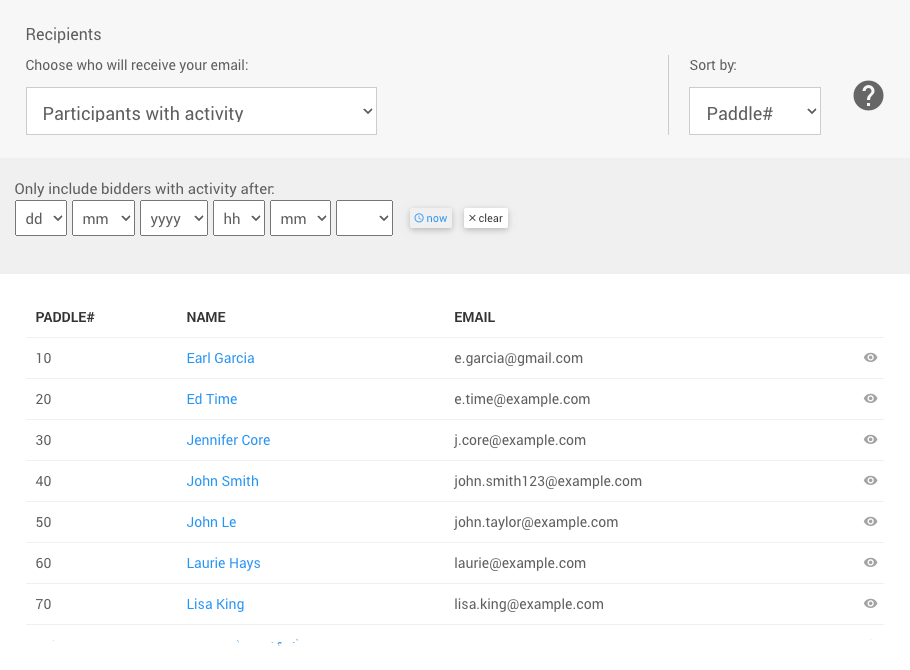Expand the yyyy year dropdown
This screenshot has height=670, width=910.
click(173, 218)
